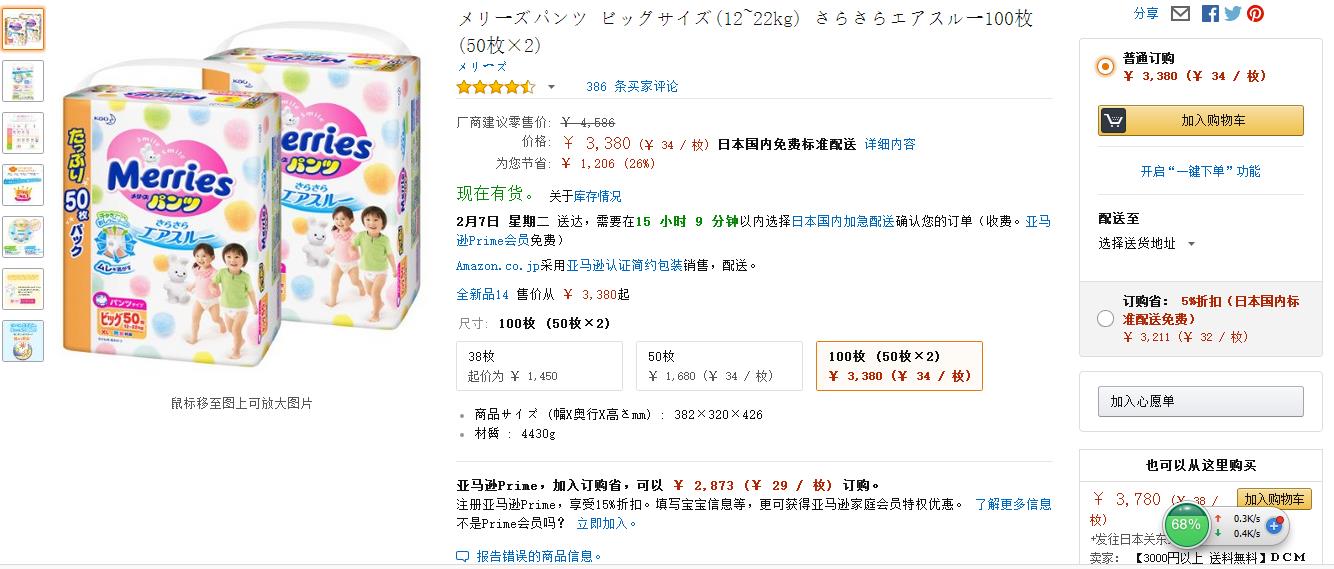1334x569 pixels.
Task: Click the cart icon on 加入购物车 button
Action: (1113, 120)
